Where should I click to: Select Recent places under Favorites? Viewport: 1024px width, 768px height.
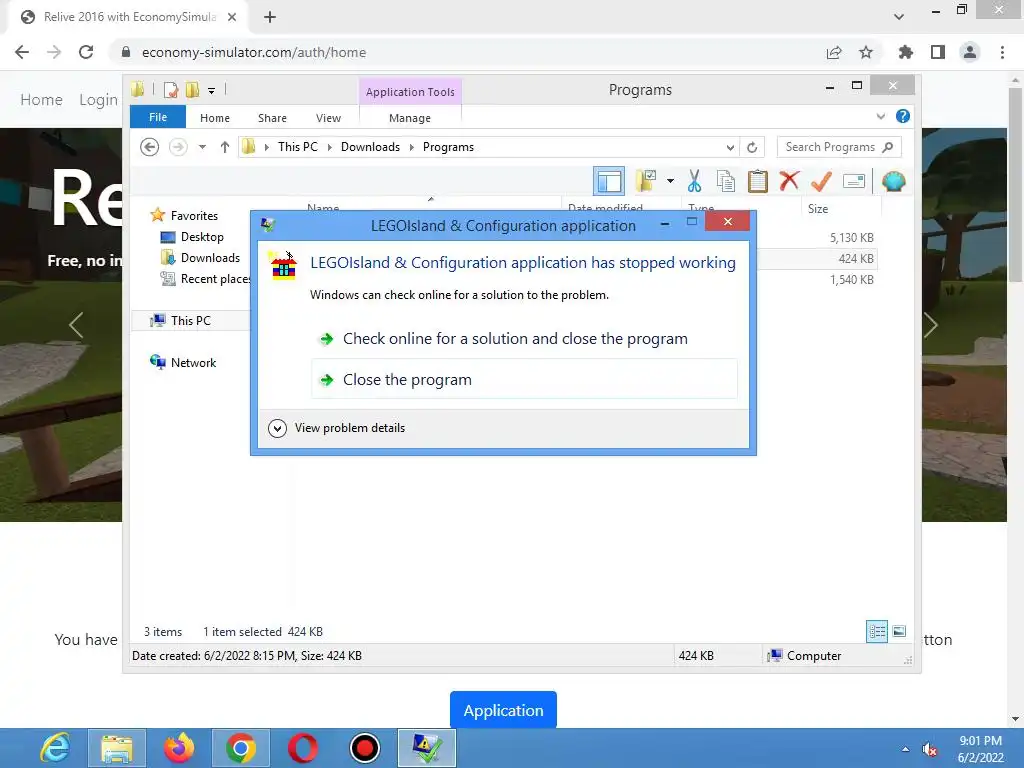(x=205, y=279)
